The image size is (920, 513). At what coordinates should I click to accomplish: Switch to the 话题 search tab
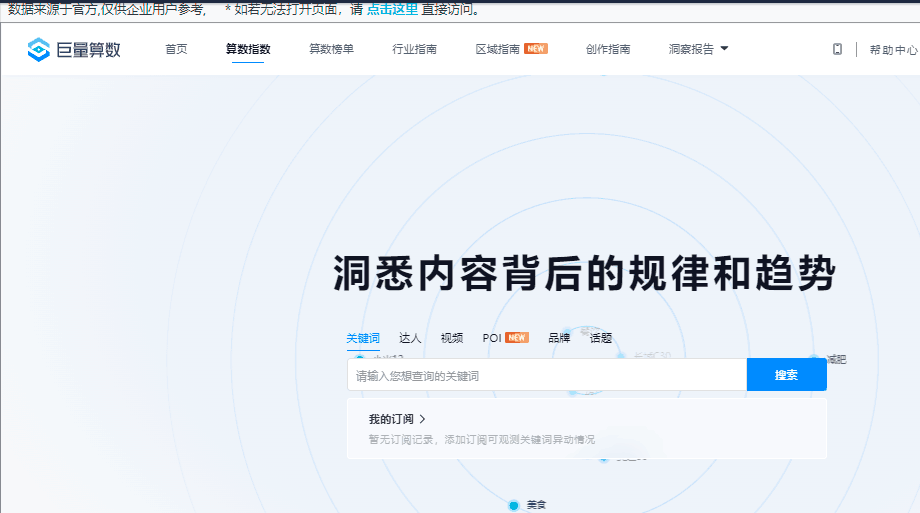601,338
